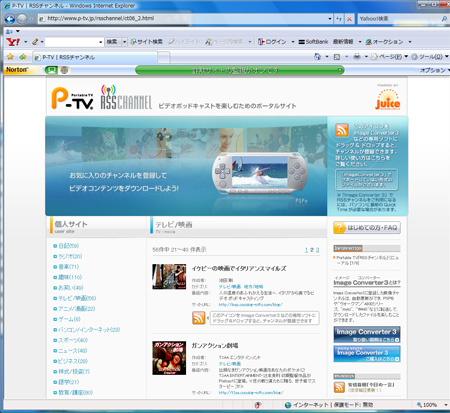Click the gray Norton globe icon

pyautogui.click(x=65, y=70)
